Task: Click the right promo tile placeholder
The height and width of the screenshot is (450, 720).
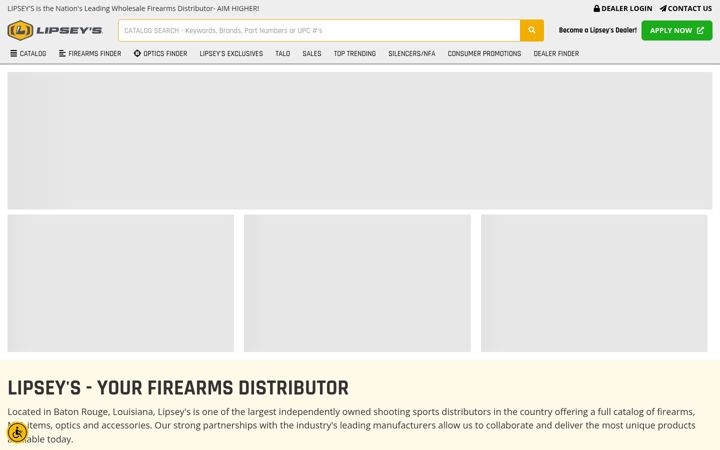Action: 594,283
